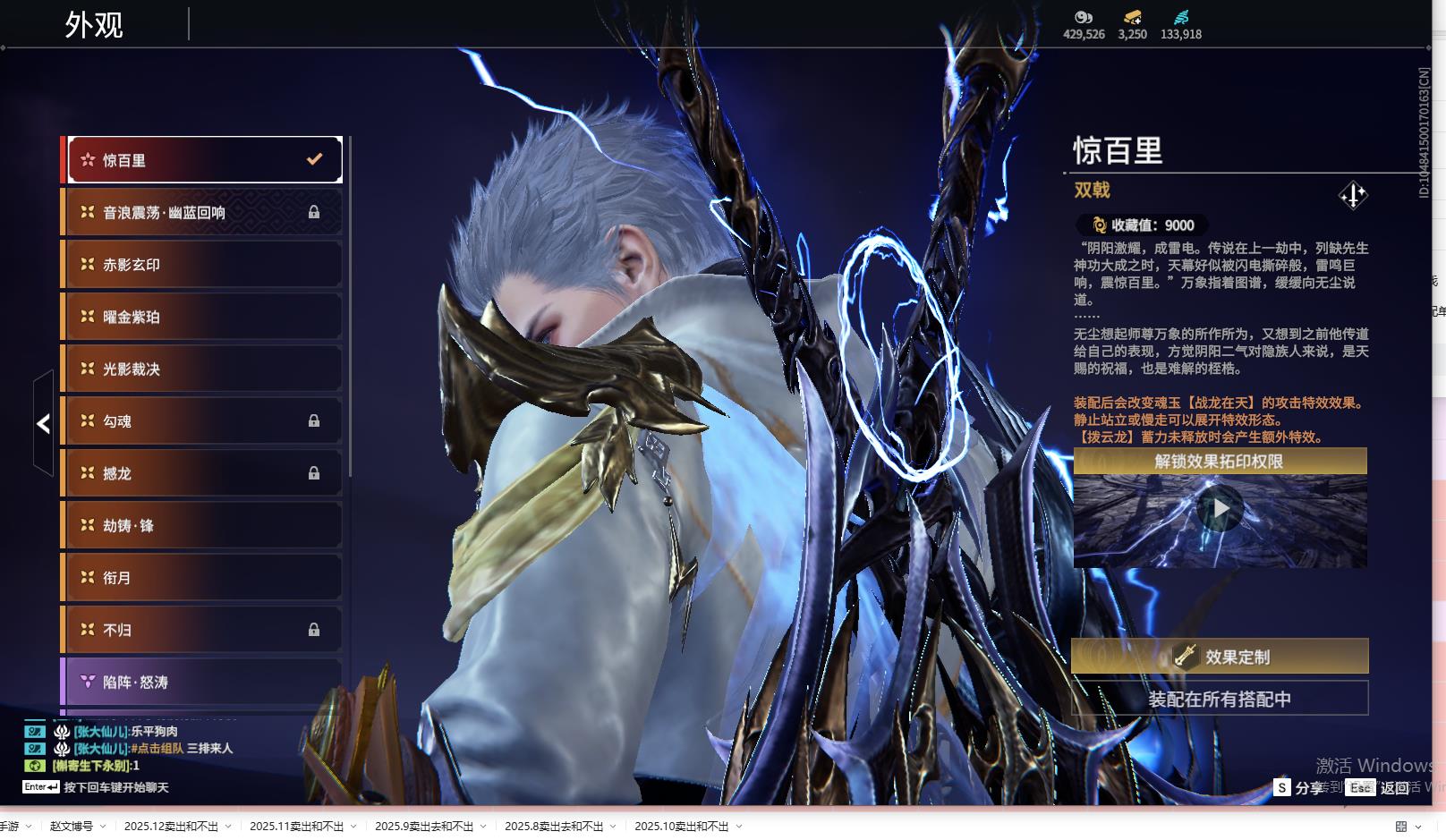
Task: Collapse the skin list with the left arrow
Action: tap(43, 423)
